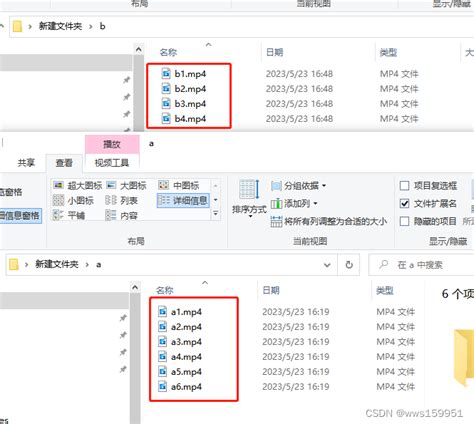
Task: Click the b1.mp4 file icon
Action: pos(166,73)
